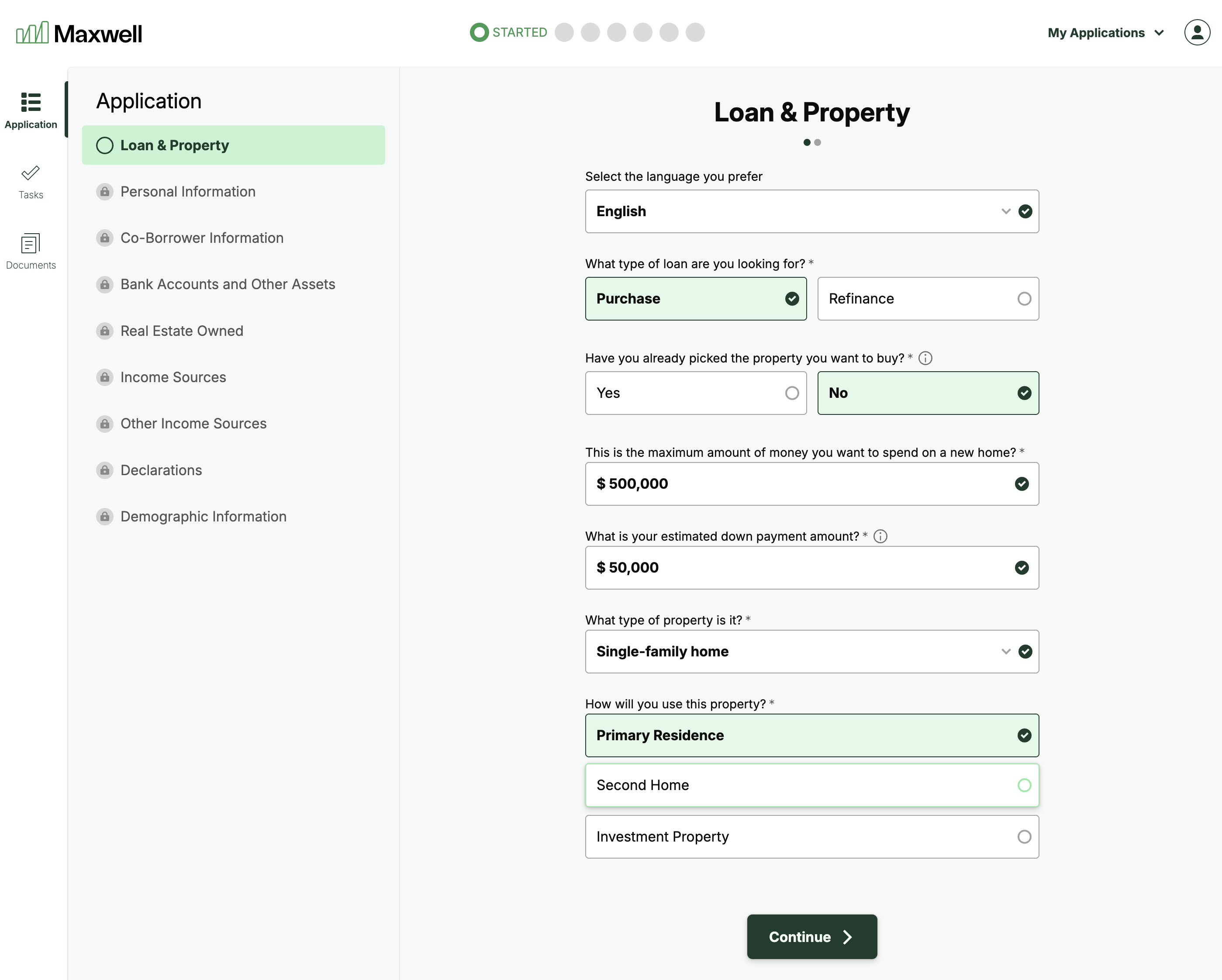This screenshot has width=1222, height=980.
Task: Select the Refinance loan type option
Action: pyautogui.click(x=927, y=299)
